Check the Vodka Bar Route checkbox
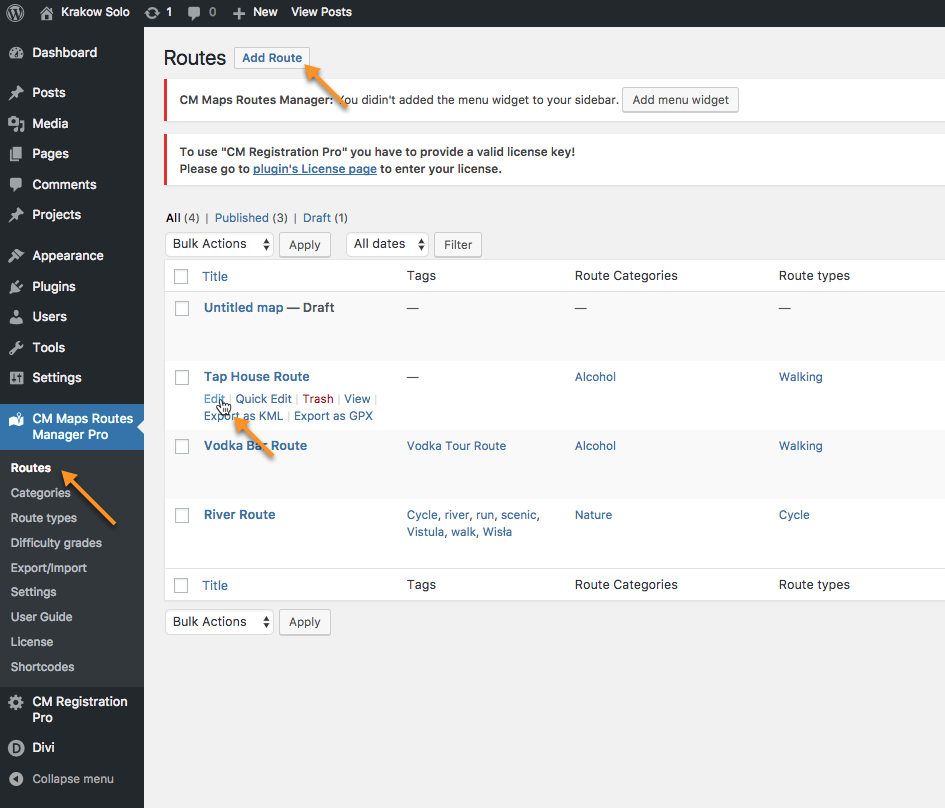The height and width of the screenshot is (808, 945). [182, 446]
